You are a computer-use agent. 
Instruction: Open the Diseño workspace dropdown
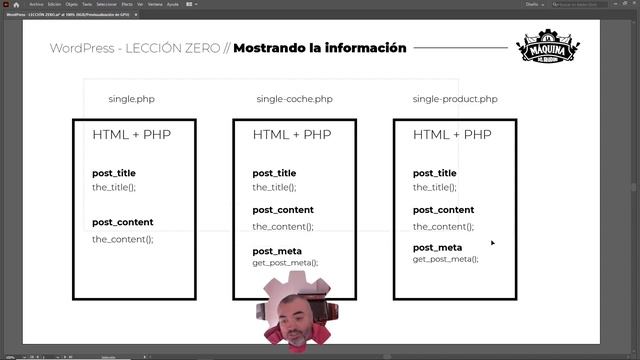(x=535, y=4)
